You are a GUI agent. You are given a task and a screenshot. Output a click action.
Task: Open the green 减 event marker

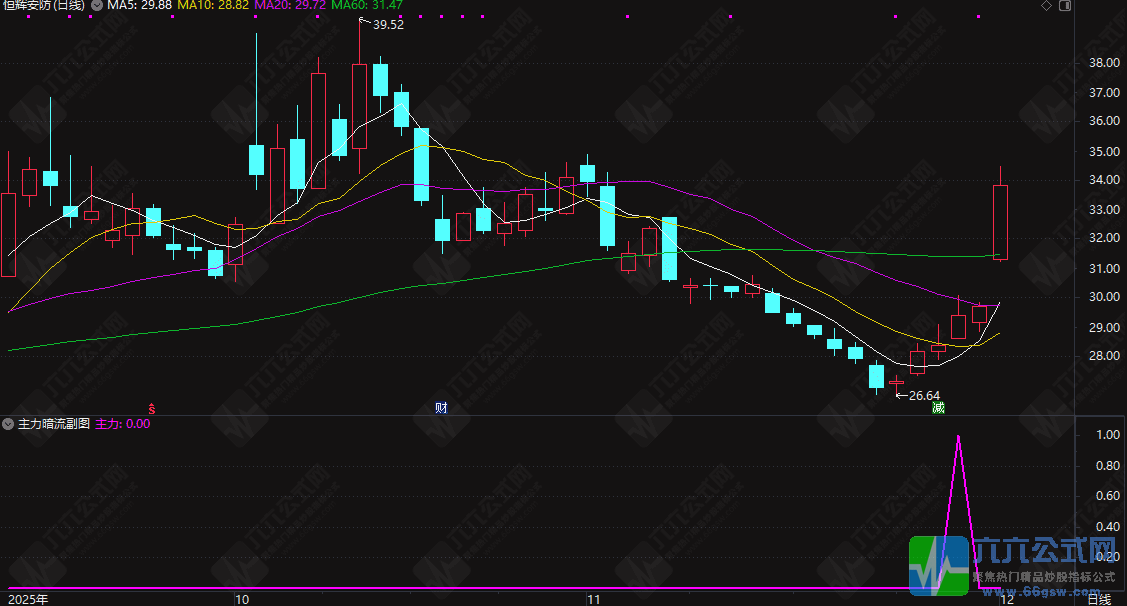tap(939, 408)
